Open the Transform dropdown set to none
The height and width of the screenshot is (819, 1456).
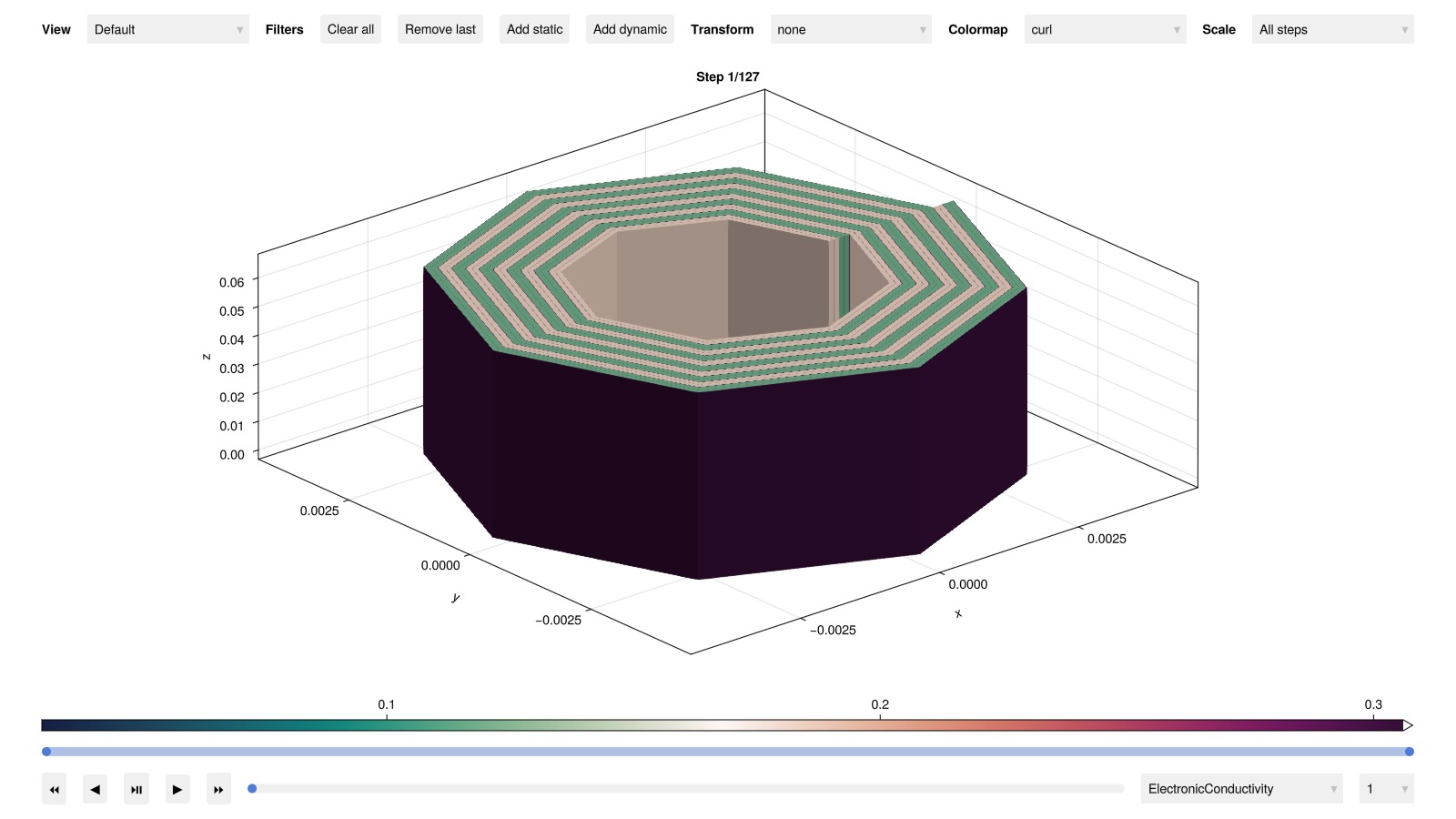pyautogui.click(x=851, y=29)
